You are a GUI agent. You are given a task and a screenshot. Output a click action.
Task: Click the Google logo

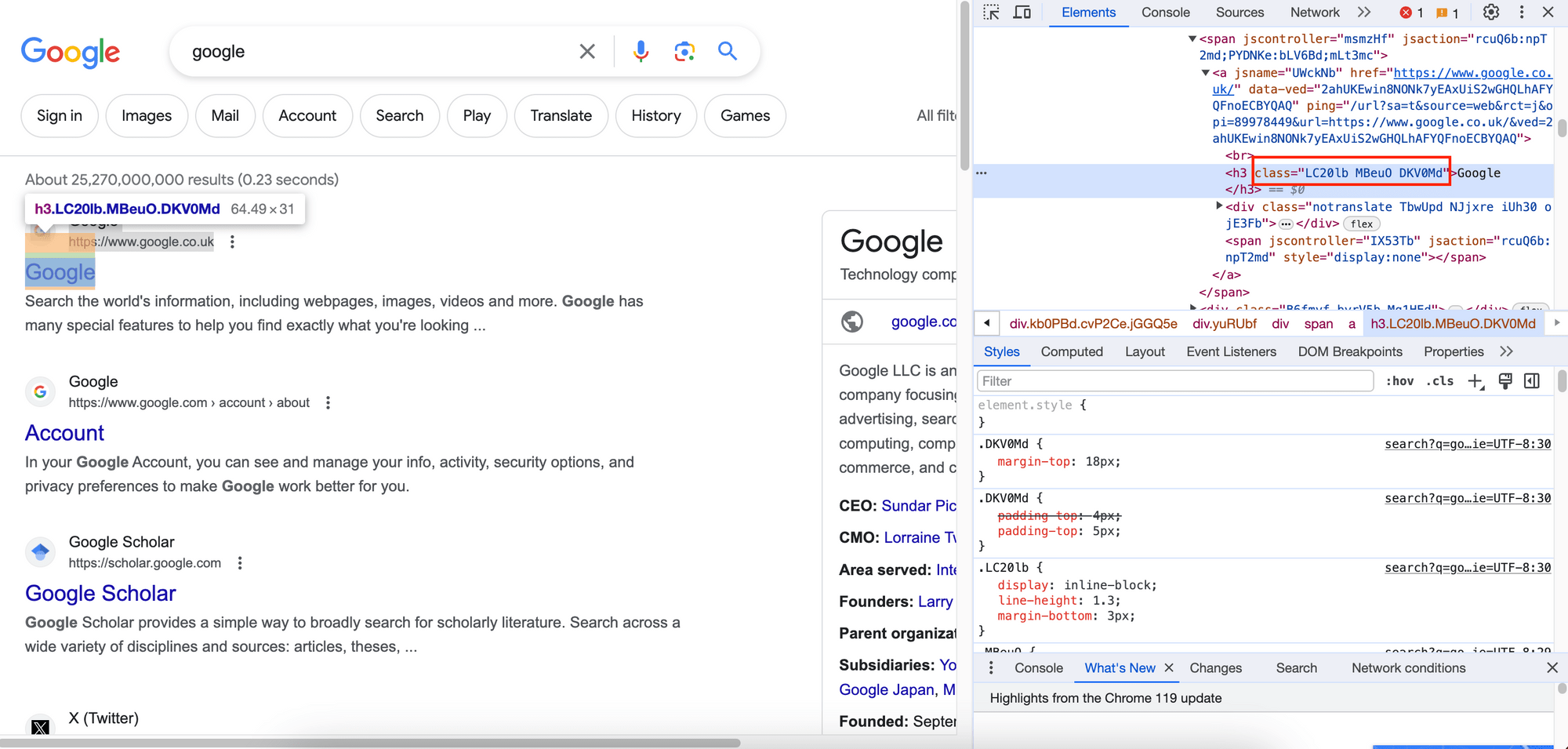[x=71, y=52]
